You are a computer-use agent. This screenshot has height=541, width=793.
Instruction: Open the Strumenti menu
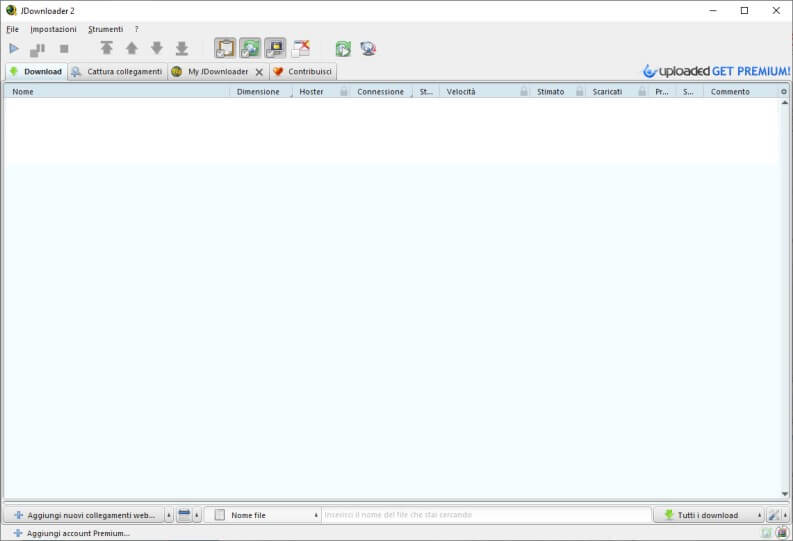point(105,29)
